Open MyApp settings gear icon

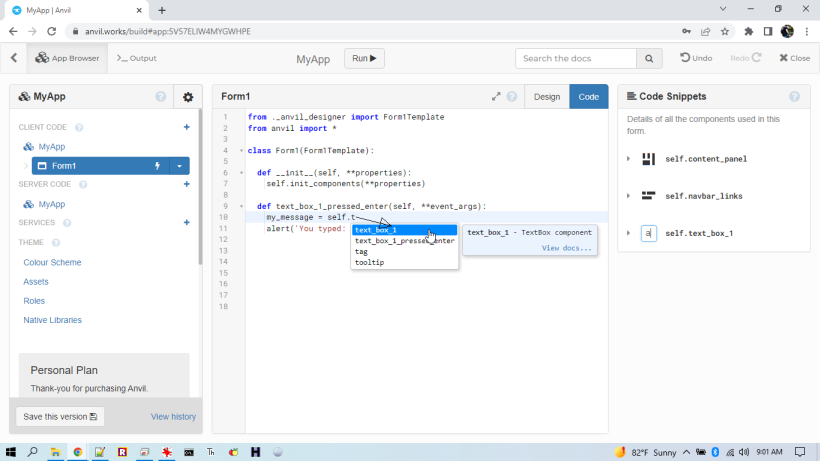click(x=187, y=97)
